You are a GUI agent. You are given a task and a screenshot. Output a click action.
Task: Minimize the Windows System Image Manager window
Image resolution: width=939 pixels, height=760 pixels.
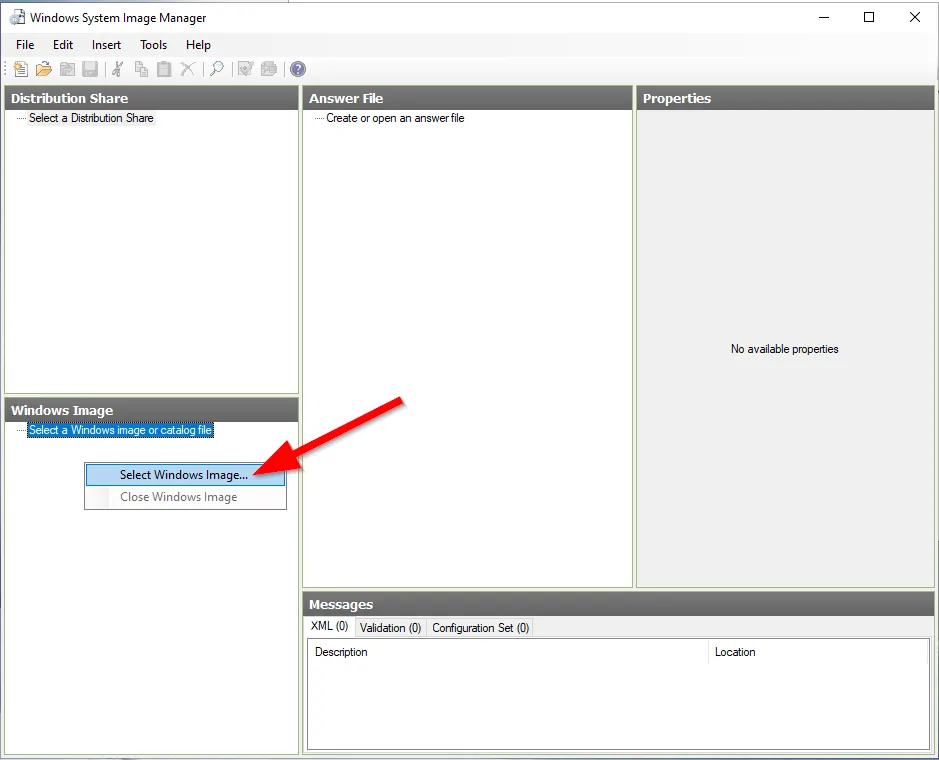pyautogui.click(x=824, y=17)
